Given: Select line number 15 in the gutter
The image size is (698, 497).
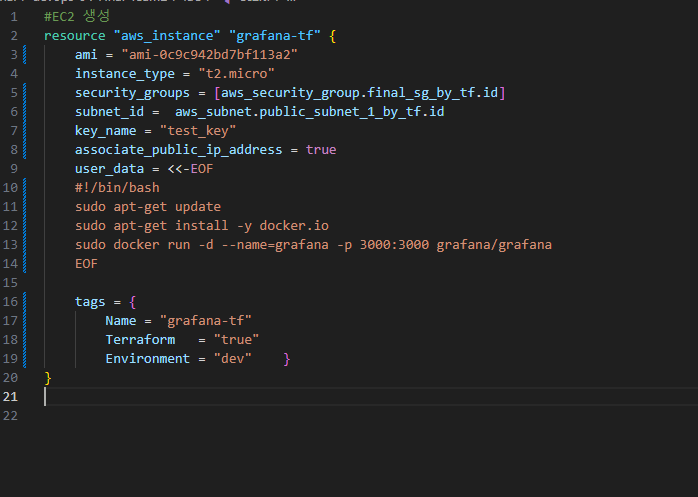Looking at the screenshot, I should [10, 283].
